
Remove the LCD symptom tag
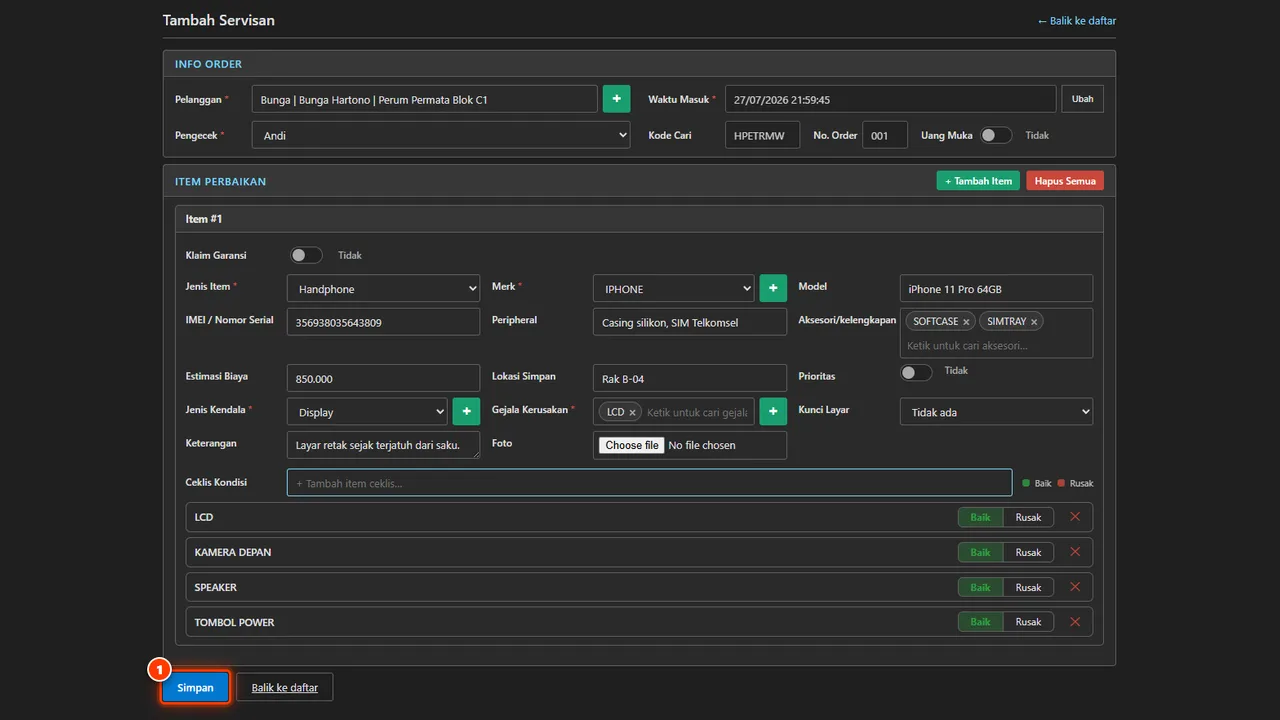[632, 412]
